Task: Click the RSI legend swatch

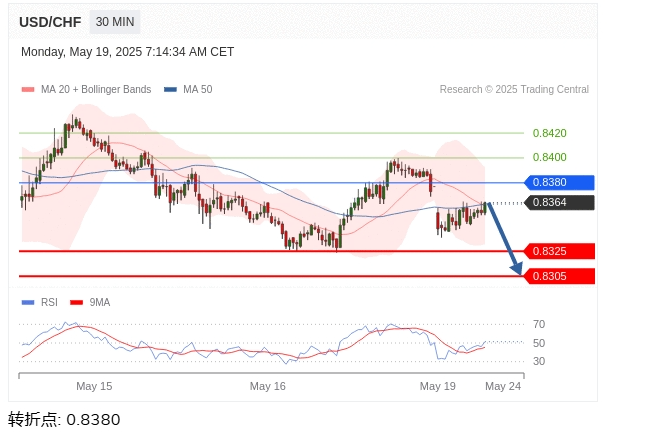Action: [28, 302]
